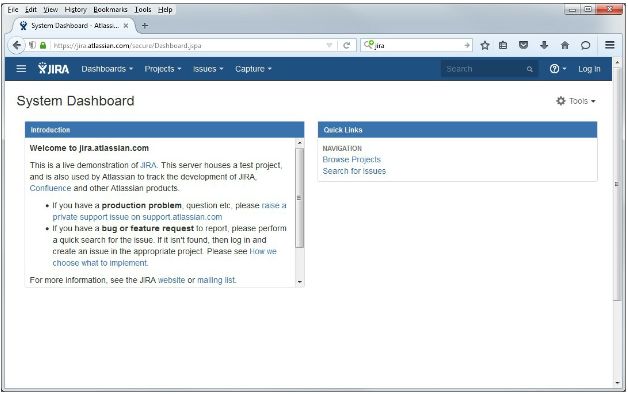
Task: Click the Introduction panel scroll-up arrow
Action: 299,143
